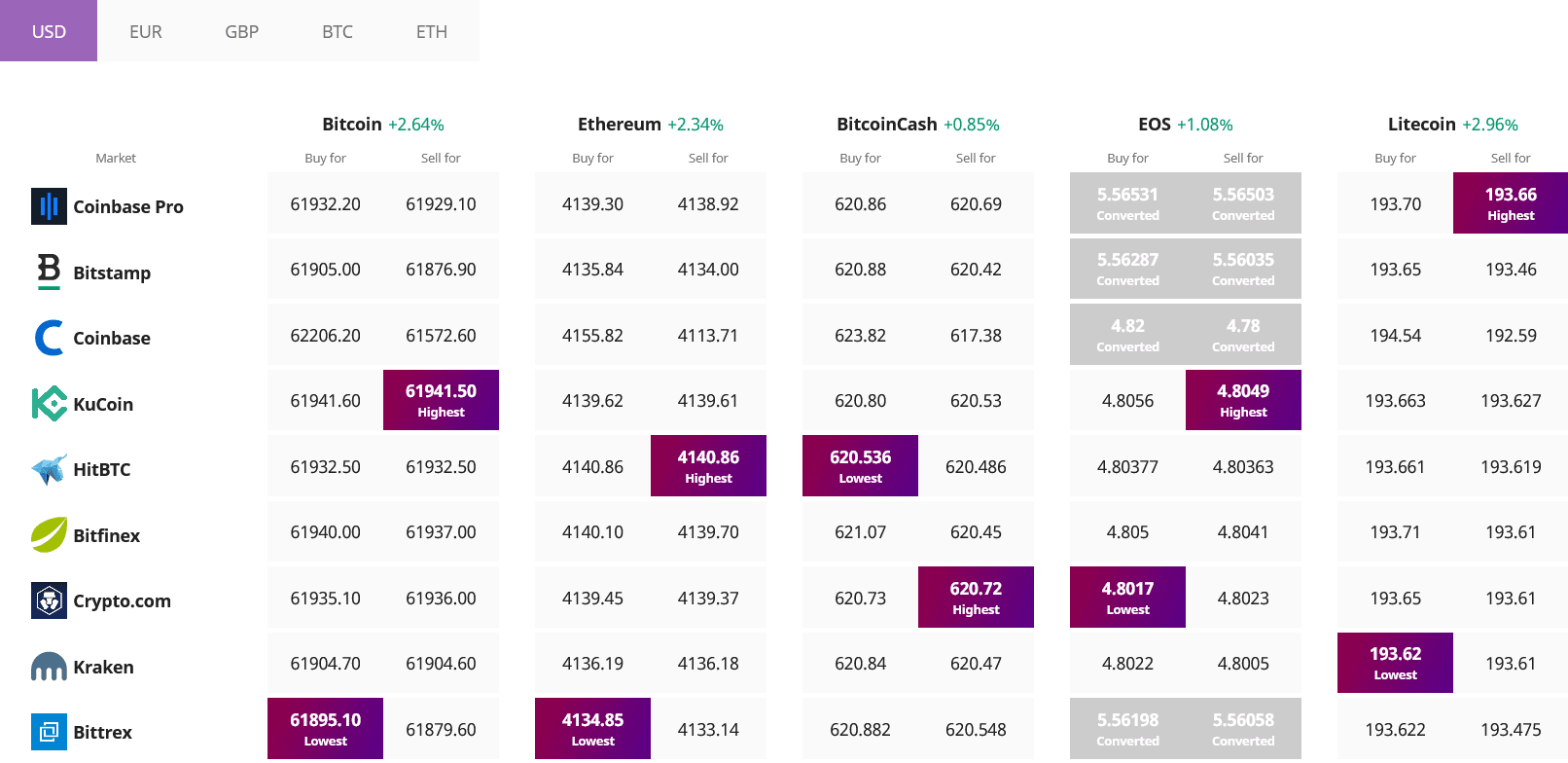The image size is (1568, 763).
Task: Click HitBTC BitcoinCash lowest buy 620.536
Action: click(x=860, y=465)
